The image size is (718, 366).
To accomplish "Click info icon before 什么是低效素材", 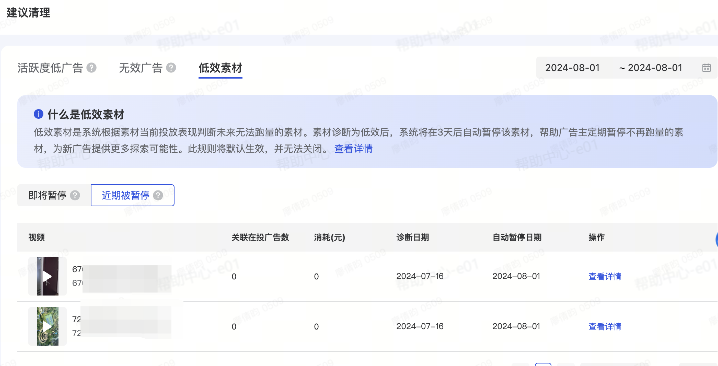I will coord(38,114).
